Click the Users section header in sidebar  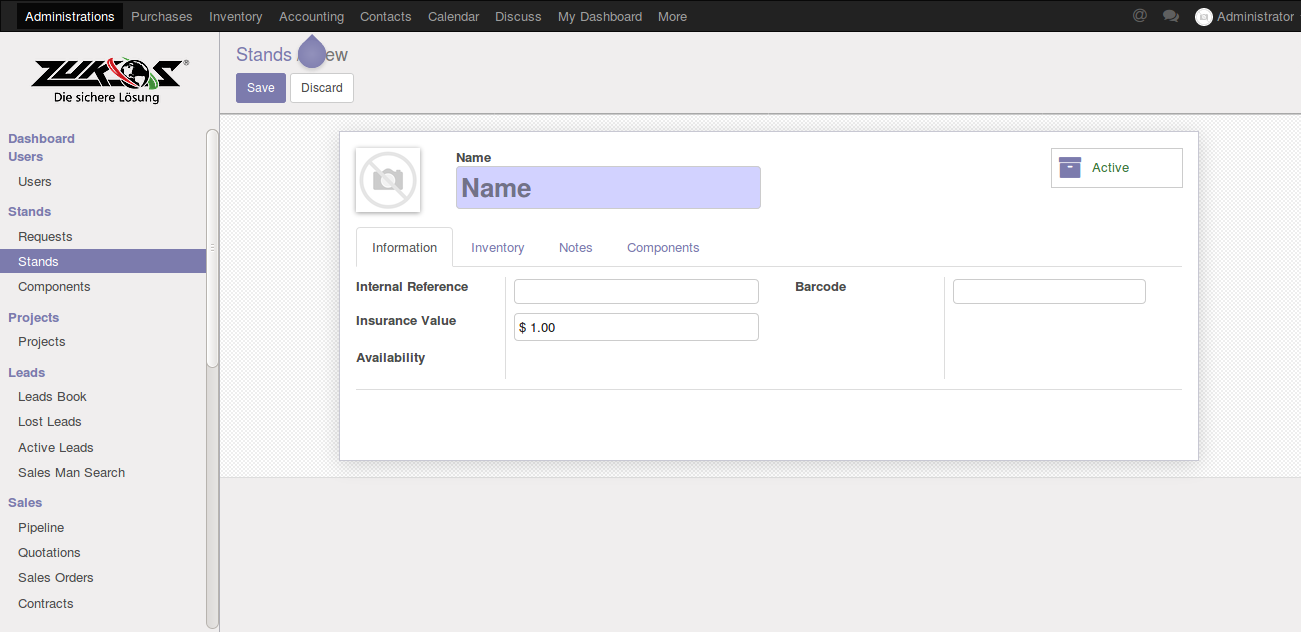(26, 156)
